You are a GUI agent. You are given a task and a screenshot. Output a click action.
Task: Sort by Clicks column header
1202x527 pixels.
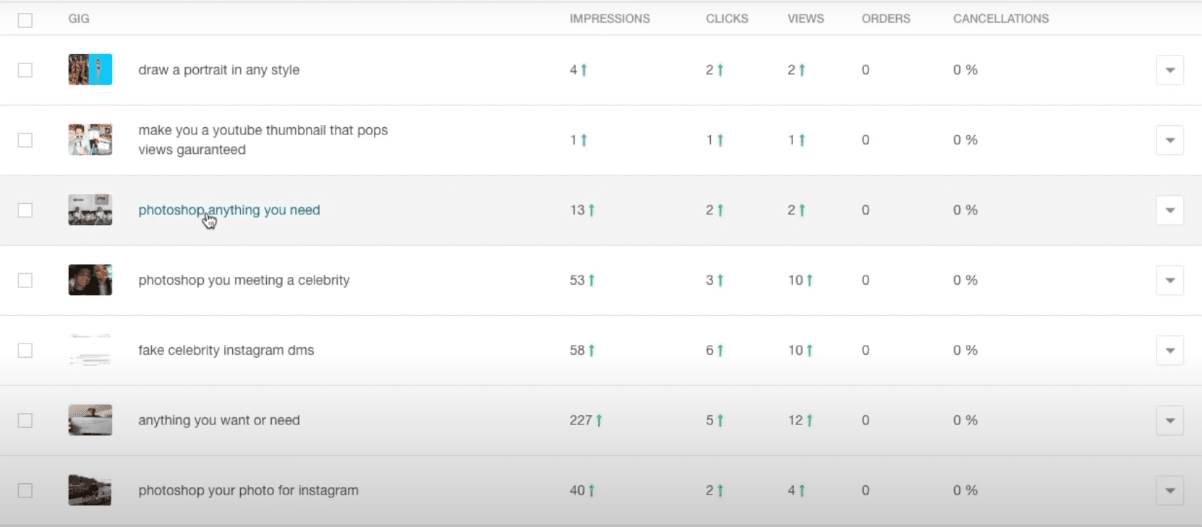pos(728,19)
